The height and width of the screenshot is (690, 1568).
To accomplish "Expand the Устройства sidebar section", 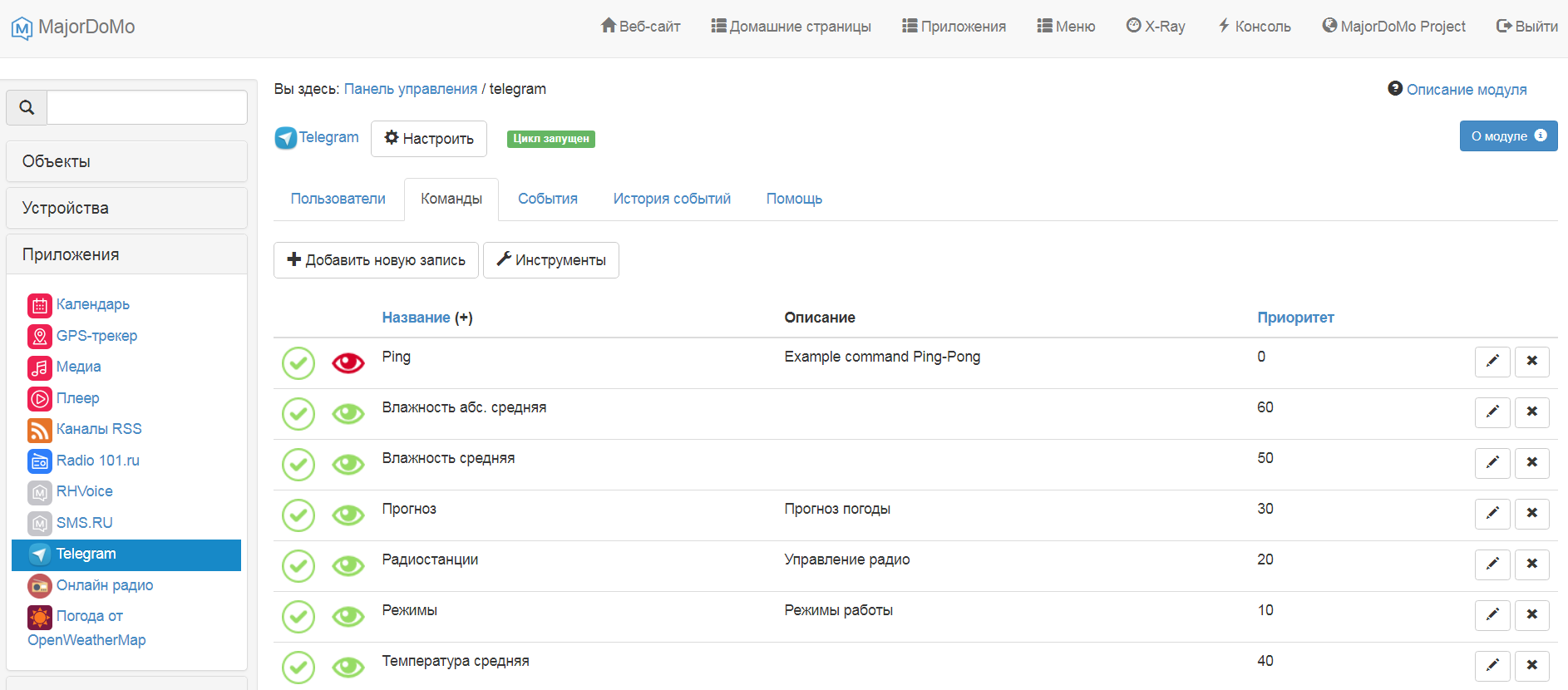I will pos(126,208).
